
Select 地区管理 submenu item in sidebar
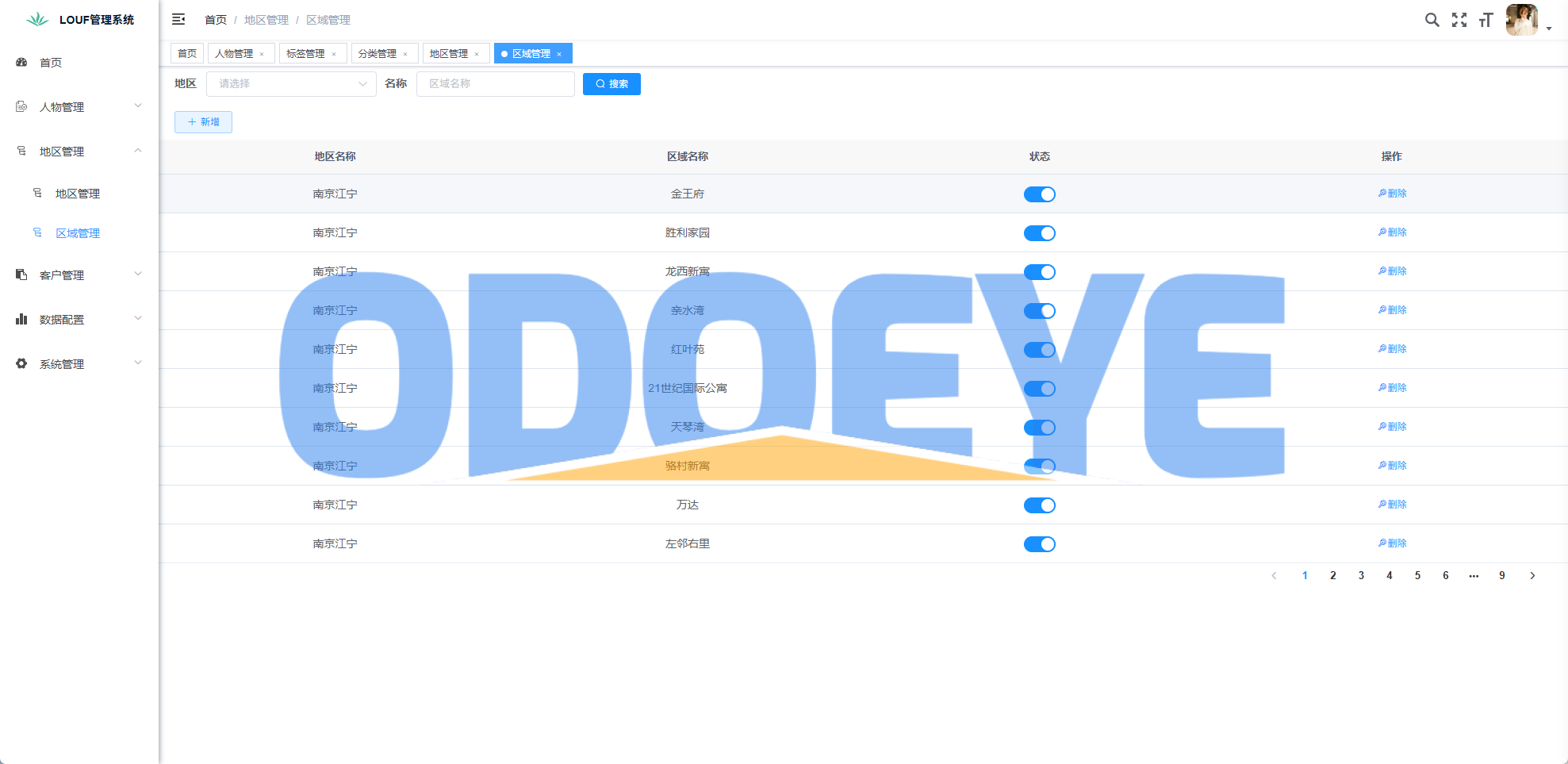(78, 194)
